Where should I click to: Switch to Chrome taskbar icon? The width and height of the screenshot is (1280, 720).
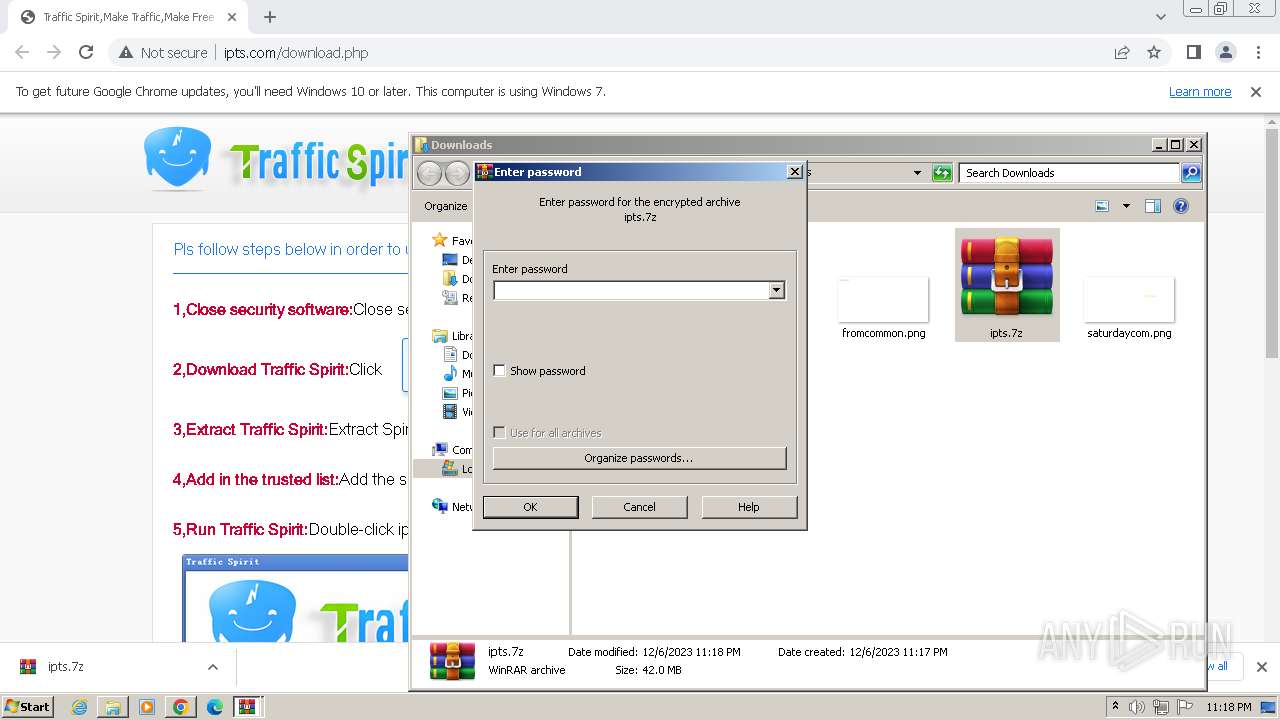180,707
